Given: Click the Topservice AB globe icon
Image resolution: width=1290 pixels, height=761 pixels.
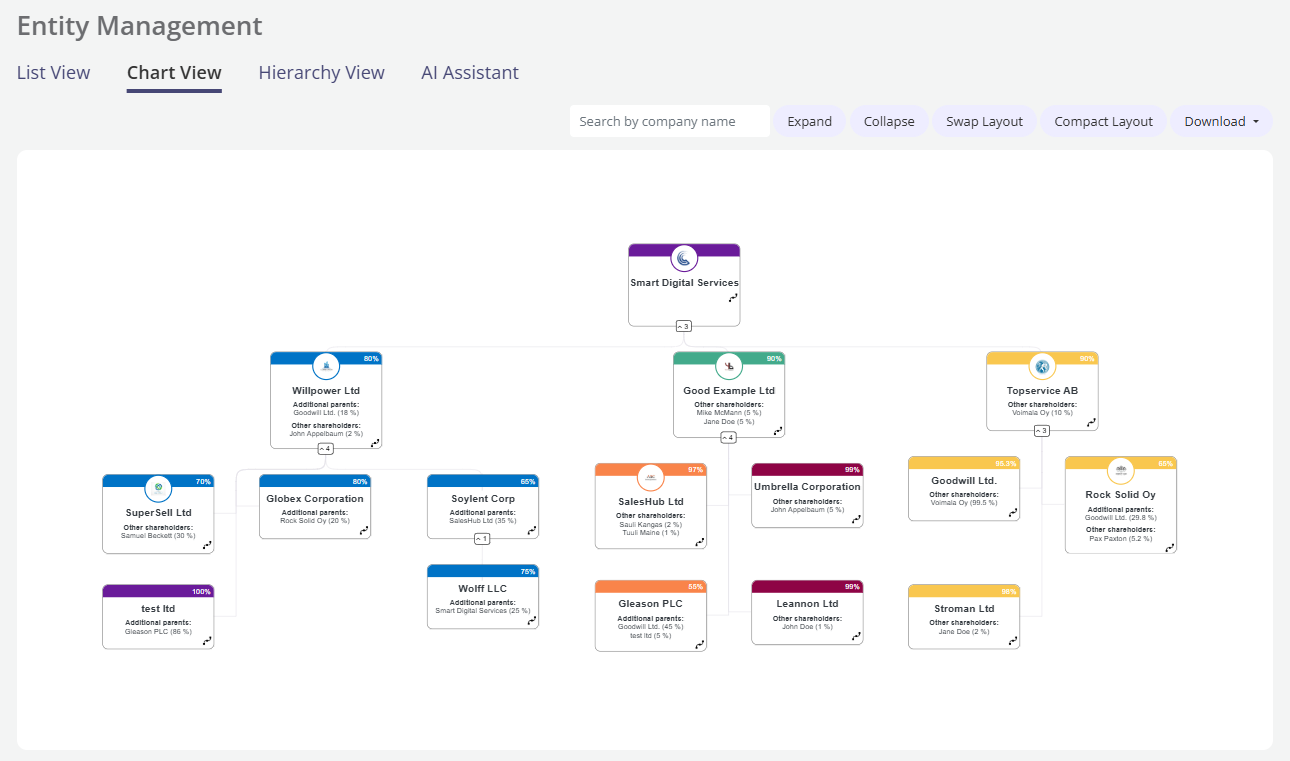Looking at the screenshot, I should click(1043, 366).
